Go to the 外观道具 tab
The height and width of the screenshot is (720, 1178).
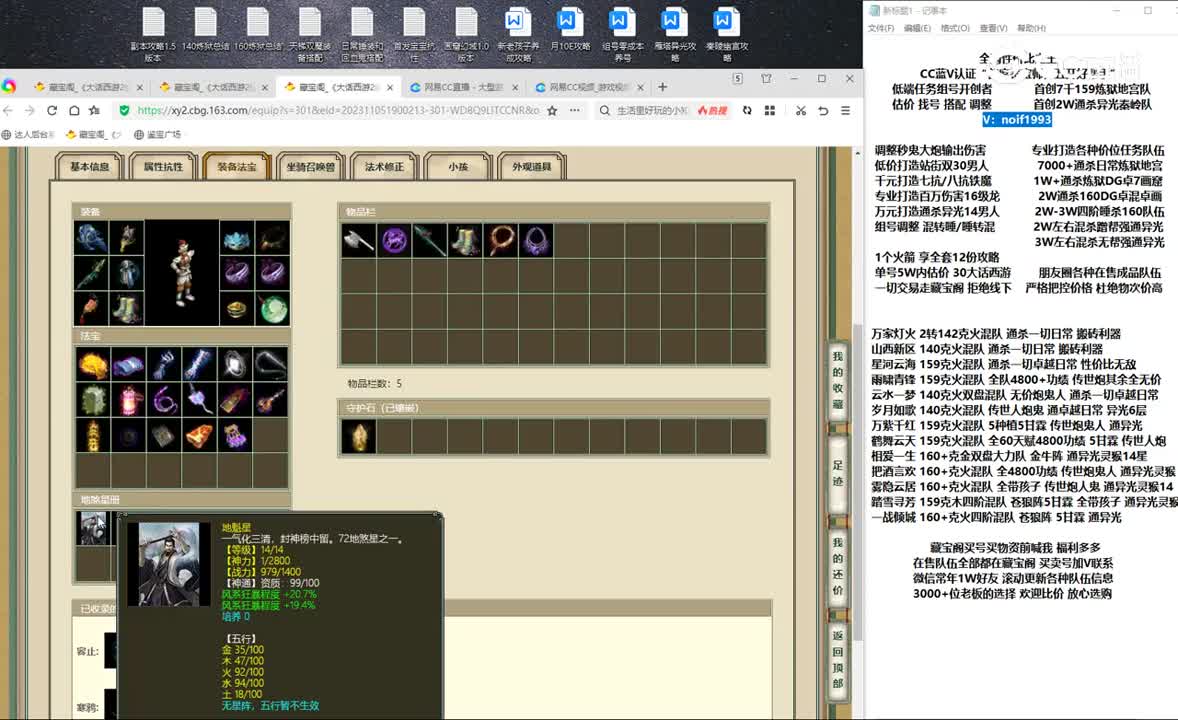(x=531, y=167)
